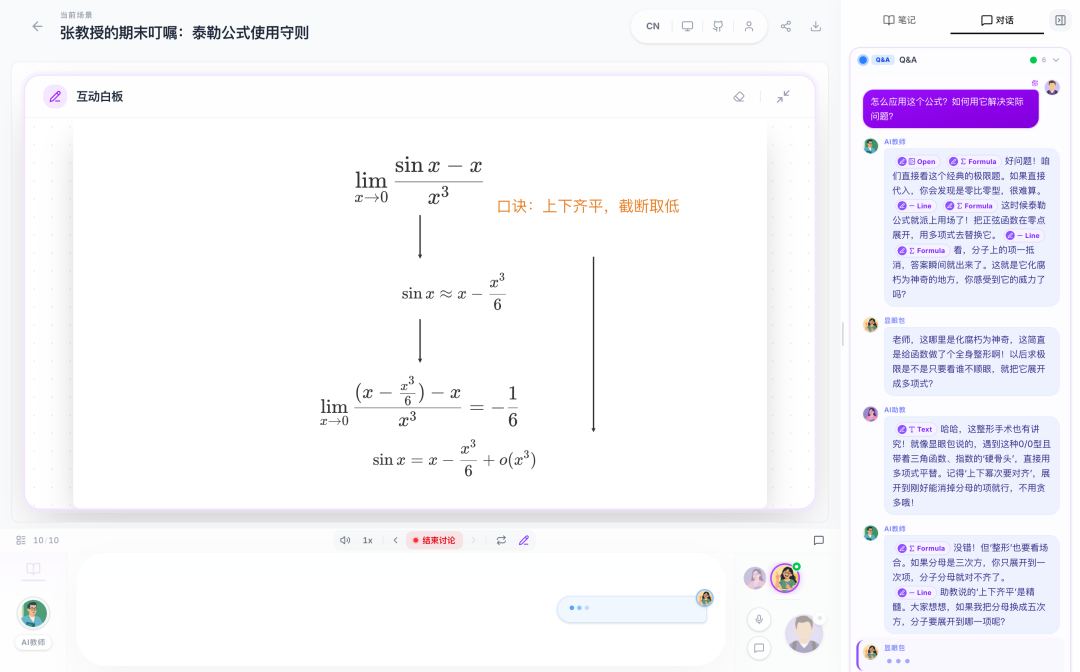
Task: Open the share options
Action: click(x=786, y=26)
